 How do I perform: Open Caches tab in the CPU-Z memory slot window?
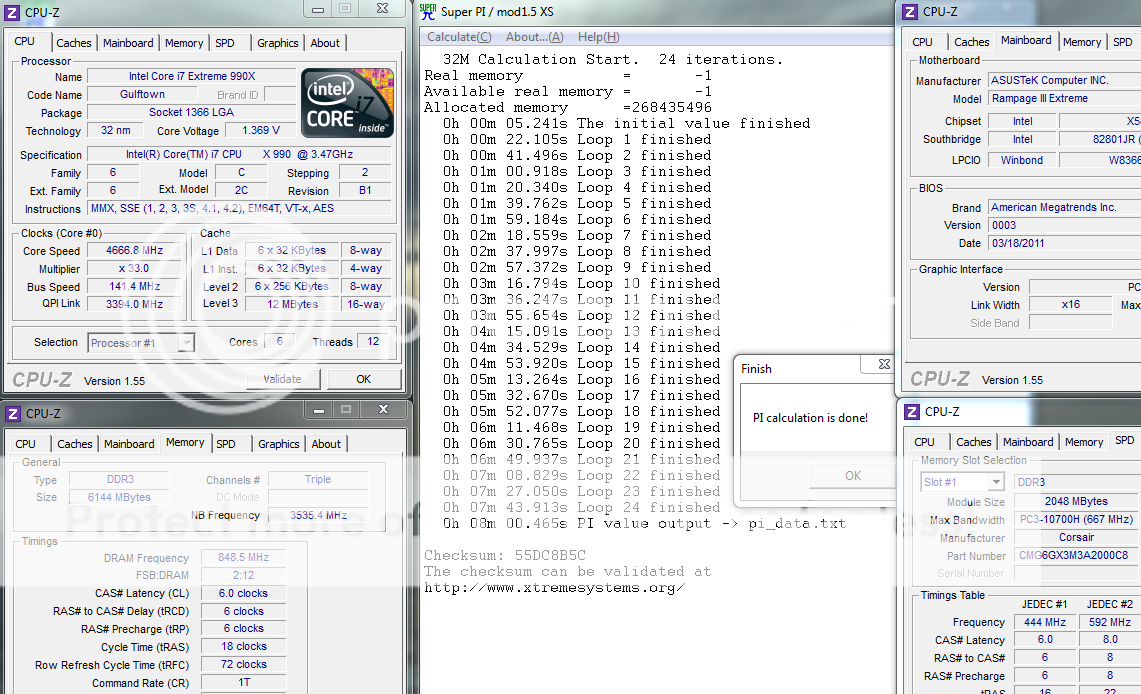coord(974,442)
